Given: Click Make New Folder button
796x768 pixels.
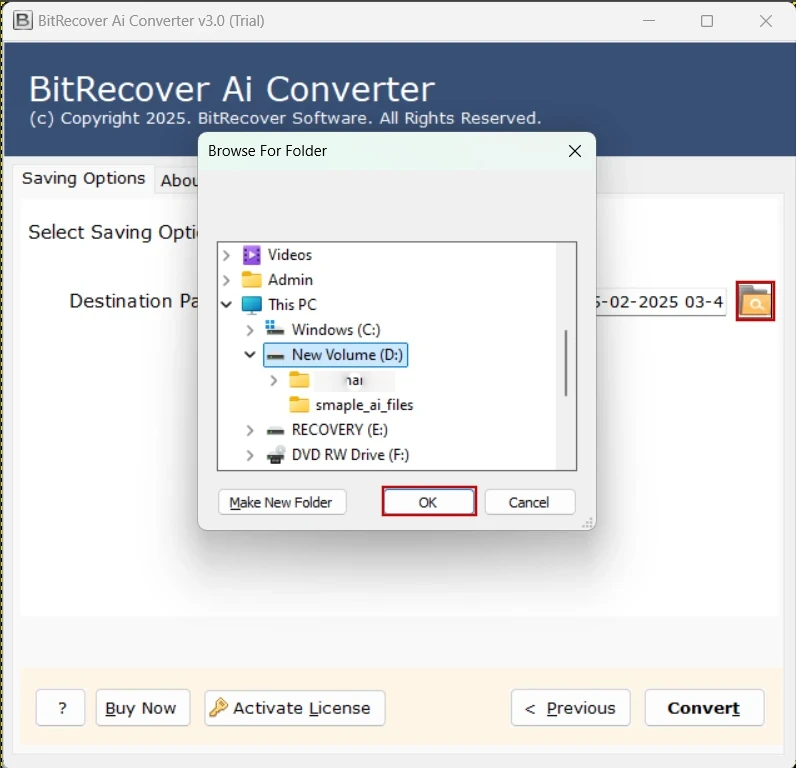Looking at the screenshot, I should (282, 502).
